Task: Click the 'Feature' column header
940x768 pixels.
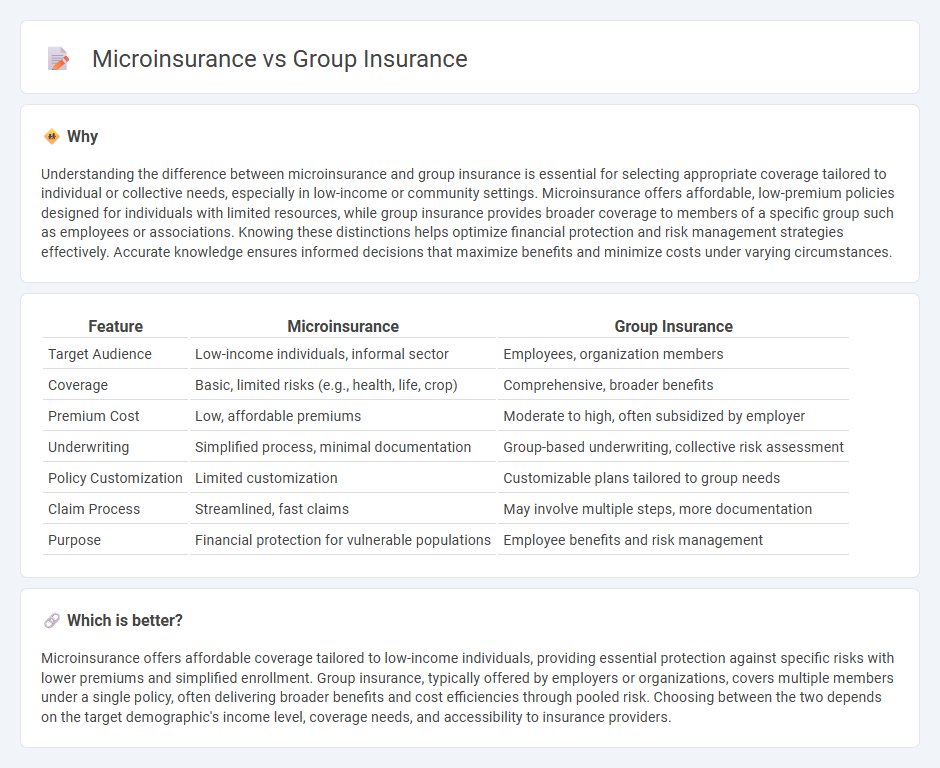Action: [x=116, y=326]
